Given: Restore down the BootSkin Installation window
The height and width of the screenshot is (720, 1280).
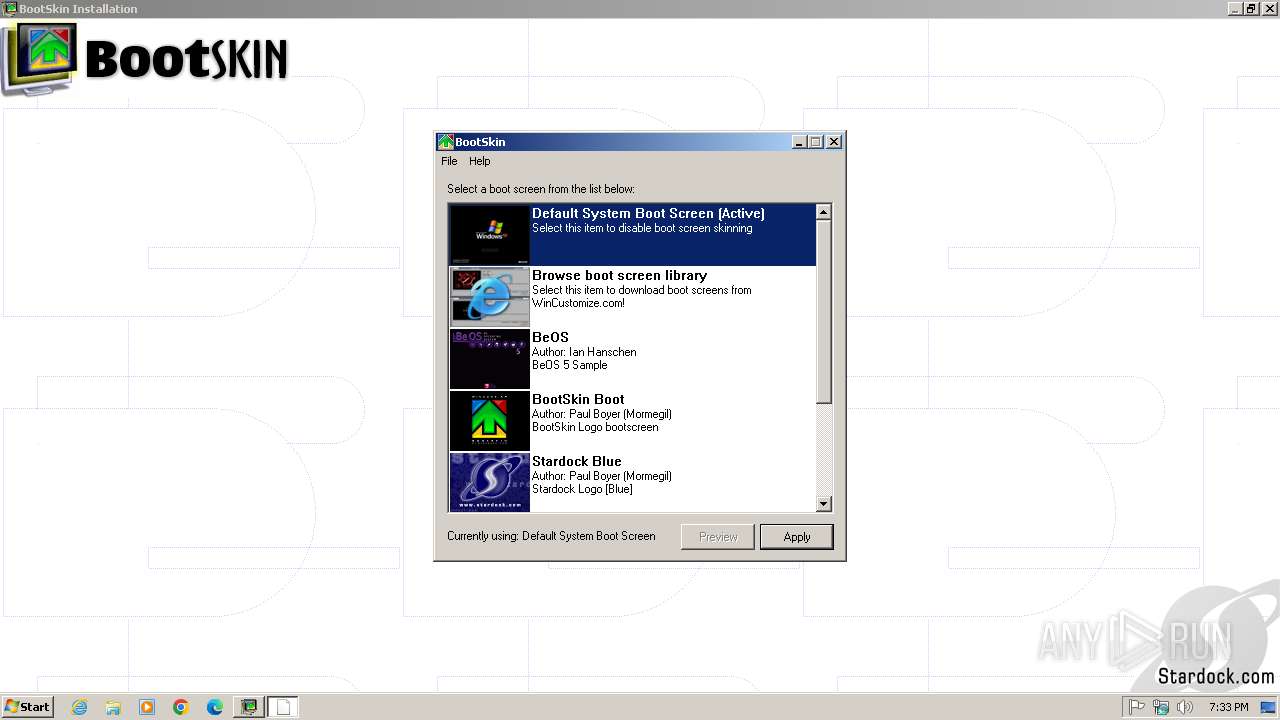Looking at the screenshot, I should tap(1251, 9).
